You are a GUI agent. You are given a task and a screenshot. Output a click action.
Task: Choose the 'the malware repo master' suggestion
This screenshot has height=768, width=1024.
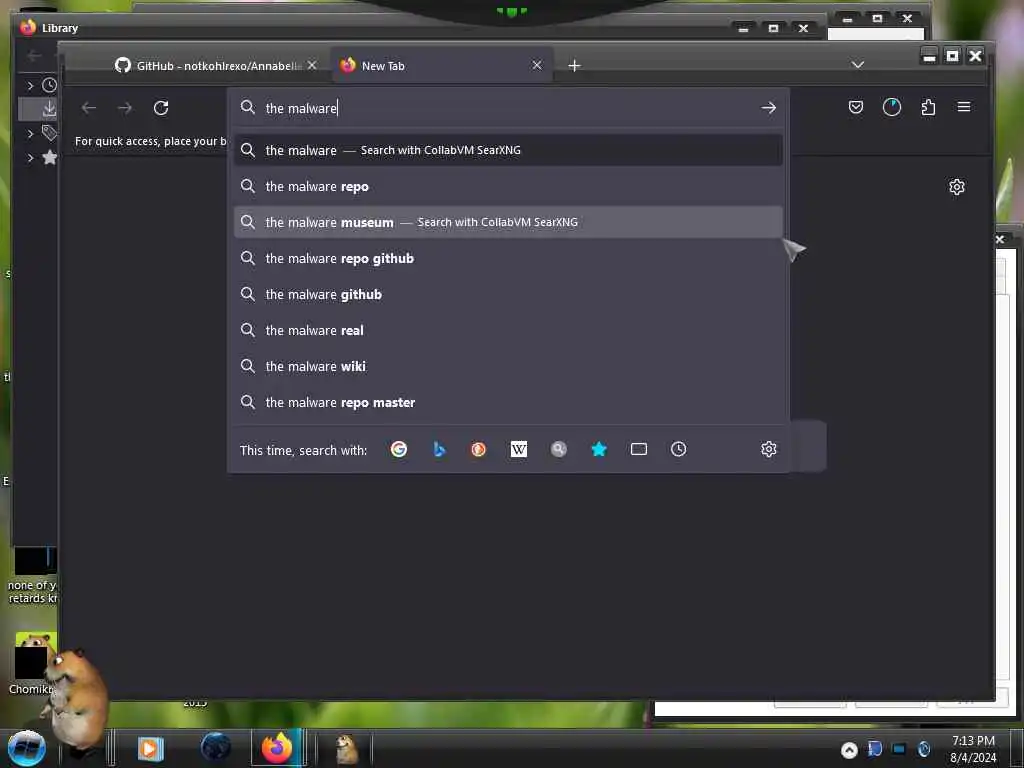(508, 402)
